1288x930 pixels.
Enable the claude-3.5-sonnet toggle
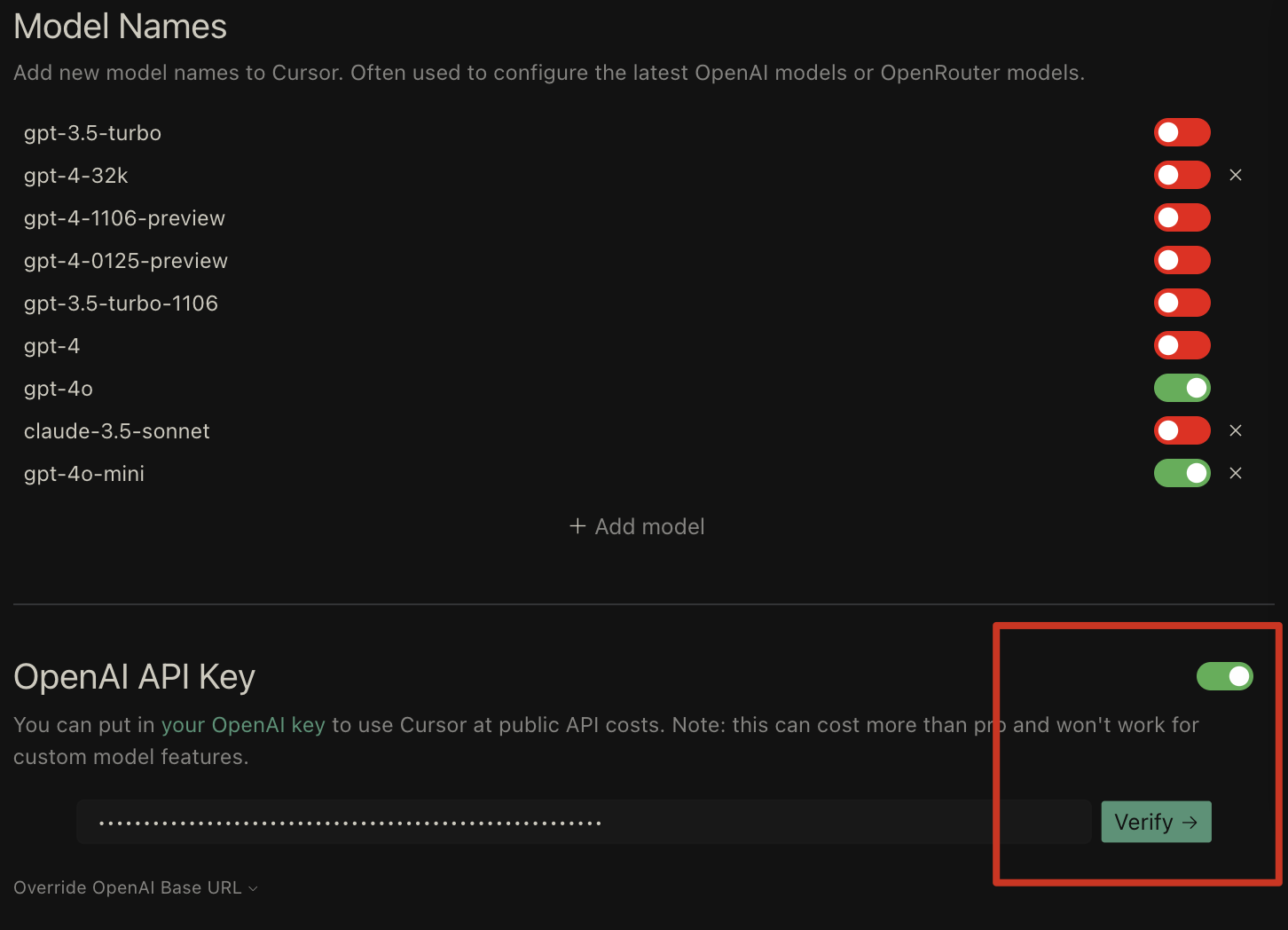tap(1182, 431)
